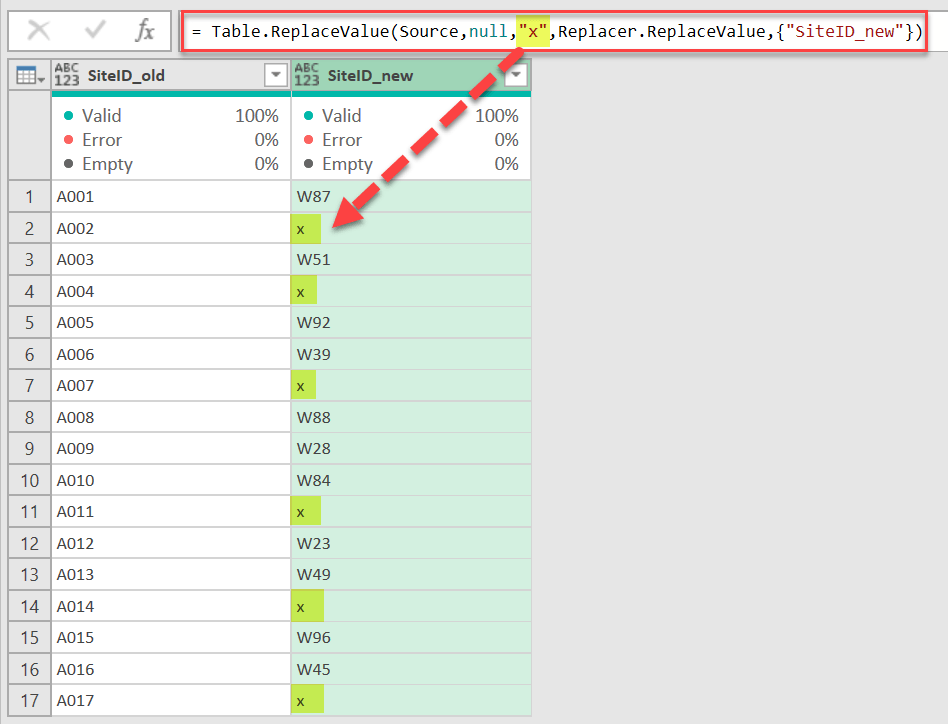This screenshot has height=724, width=948.
Task: Change data type of SiteID_new column via its icon
Action: [x=307, y=74]
